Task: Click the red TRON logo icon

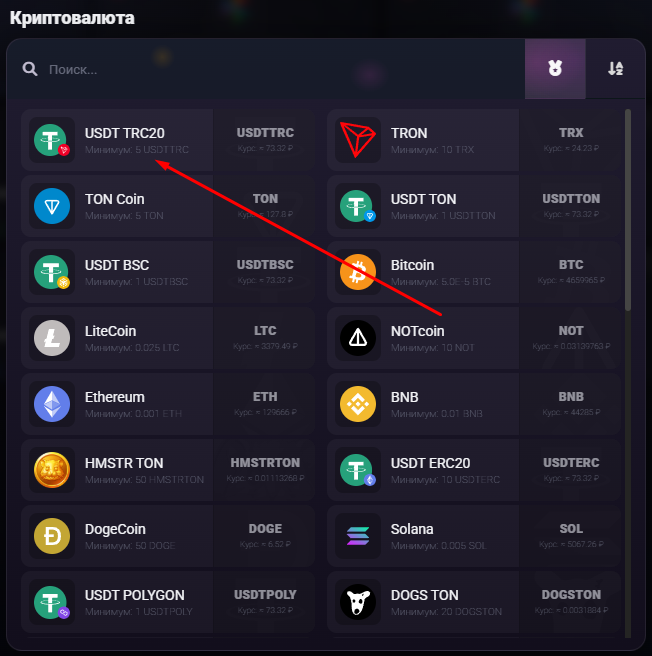Action: pyautogui.click(x=357, y=140)
